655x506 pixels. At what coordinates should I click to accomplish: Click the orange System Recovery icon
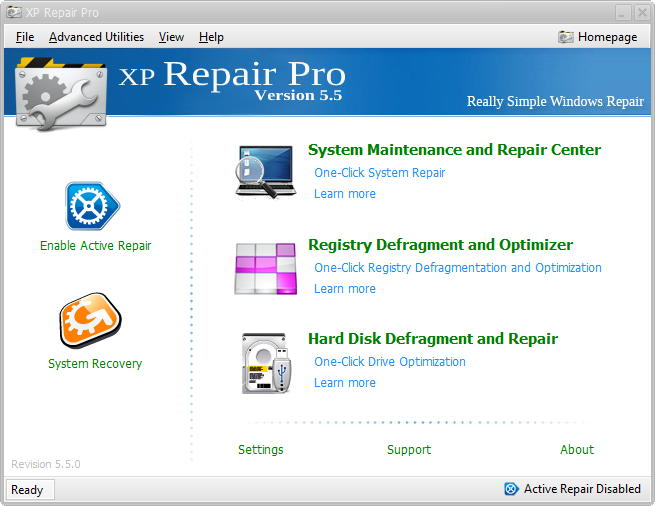pos(90,320)
